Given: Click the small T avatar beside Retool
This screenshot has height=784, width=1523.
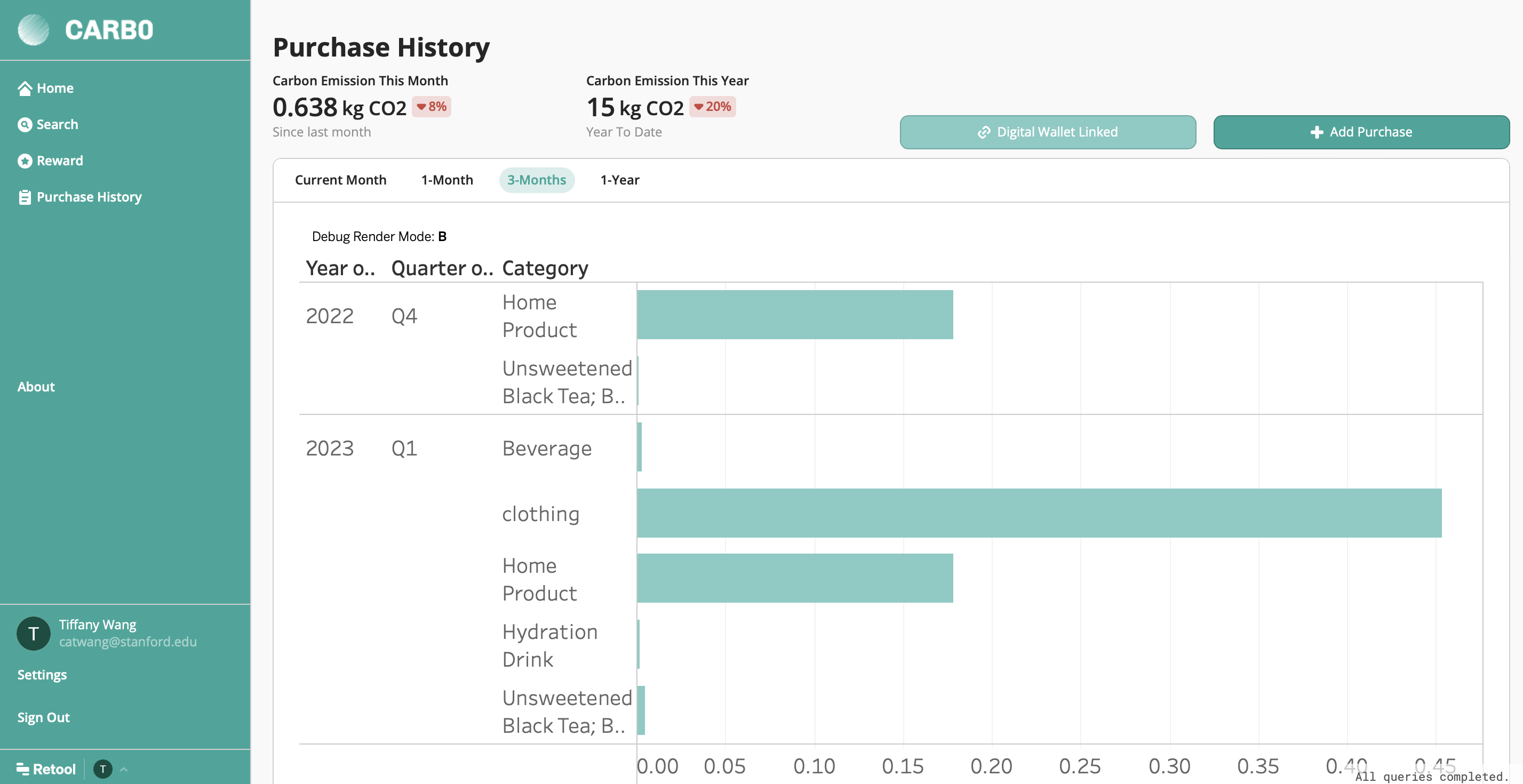Looking at the screenshot, I should pos(103,769).
